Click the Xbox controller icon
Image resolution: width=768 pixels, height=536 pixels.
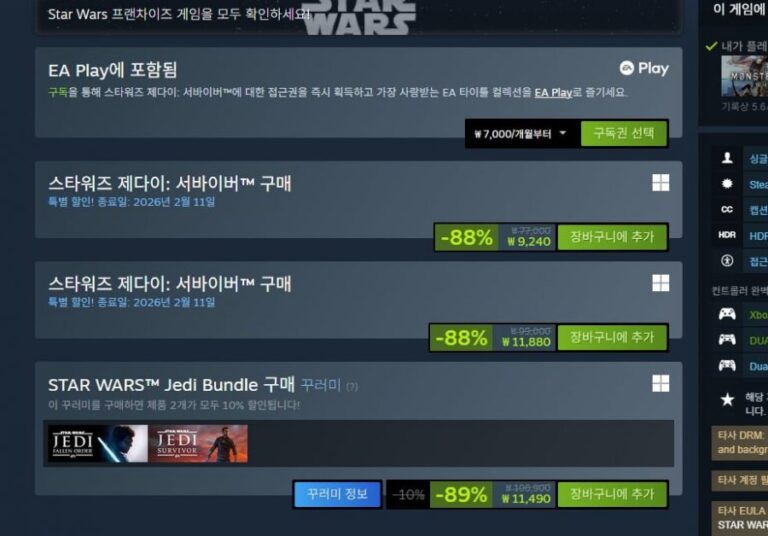tap(727, 314)
